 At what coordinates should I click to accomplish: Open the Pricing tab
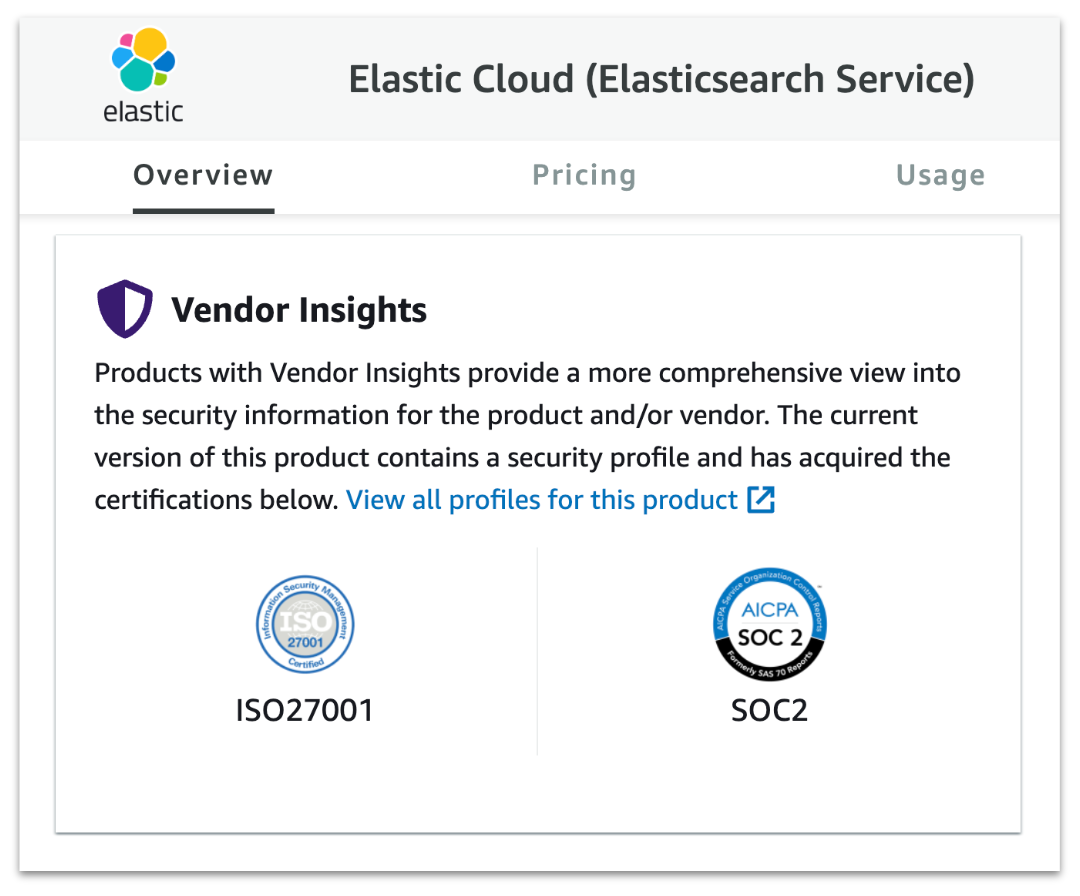click(584, 175)
